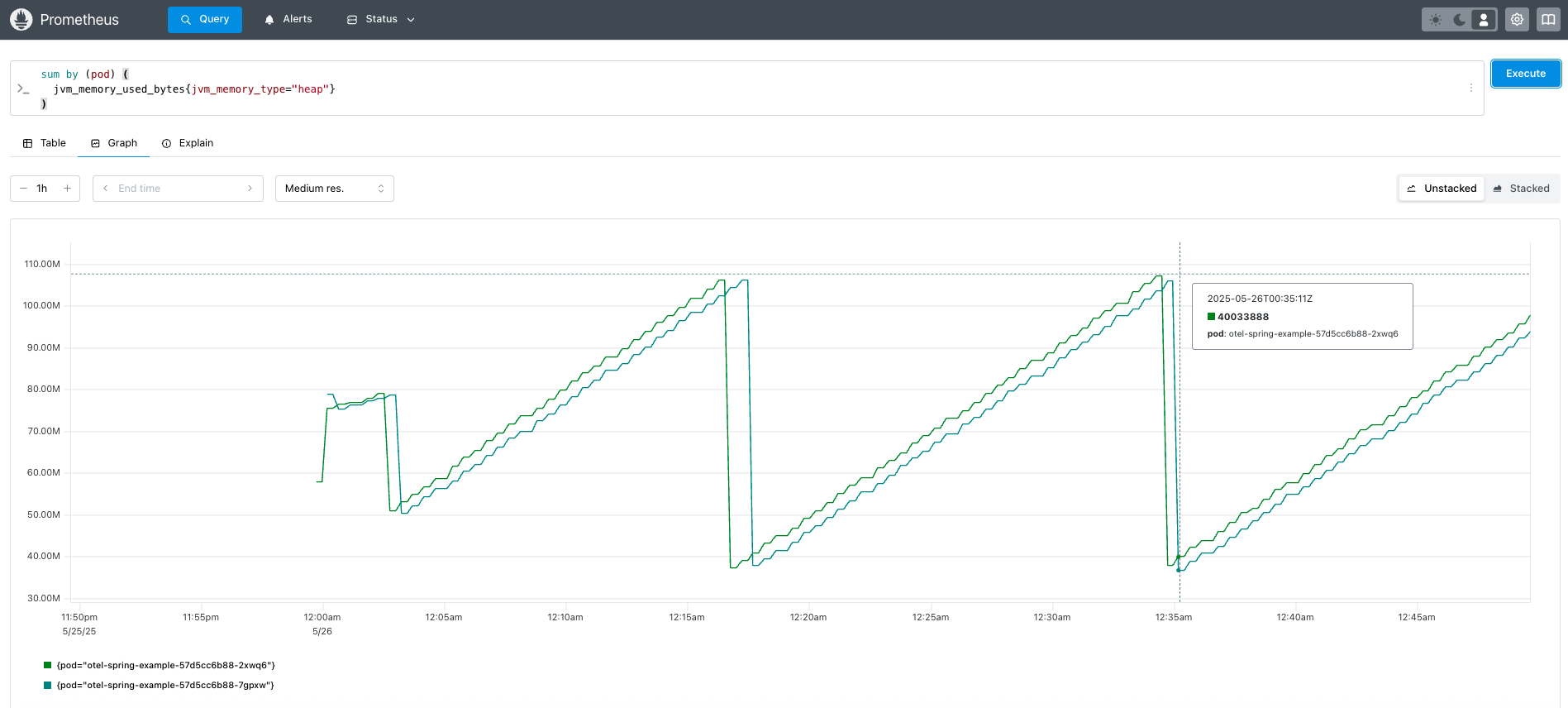The image size is (1568, 708).
Task: Click legend swatch for pod 2xwq6
Action: 48,665
